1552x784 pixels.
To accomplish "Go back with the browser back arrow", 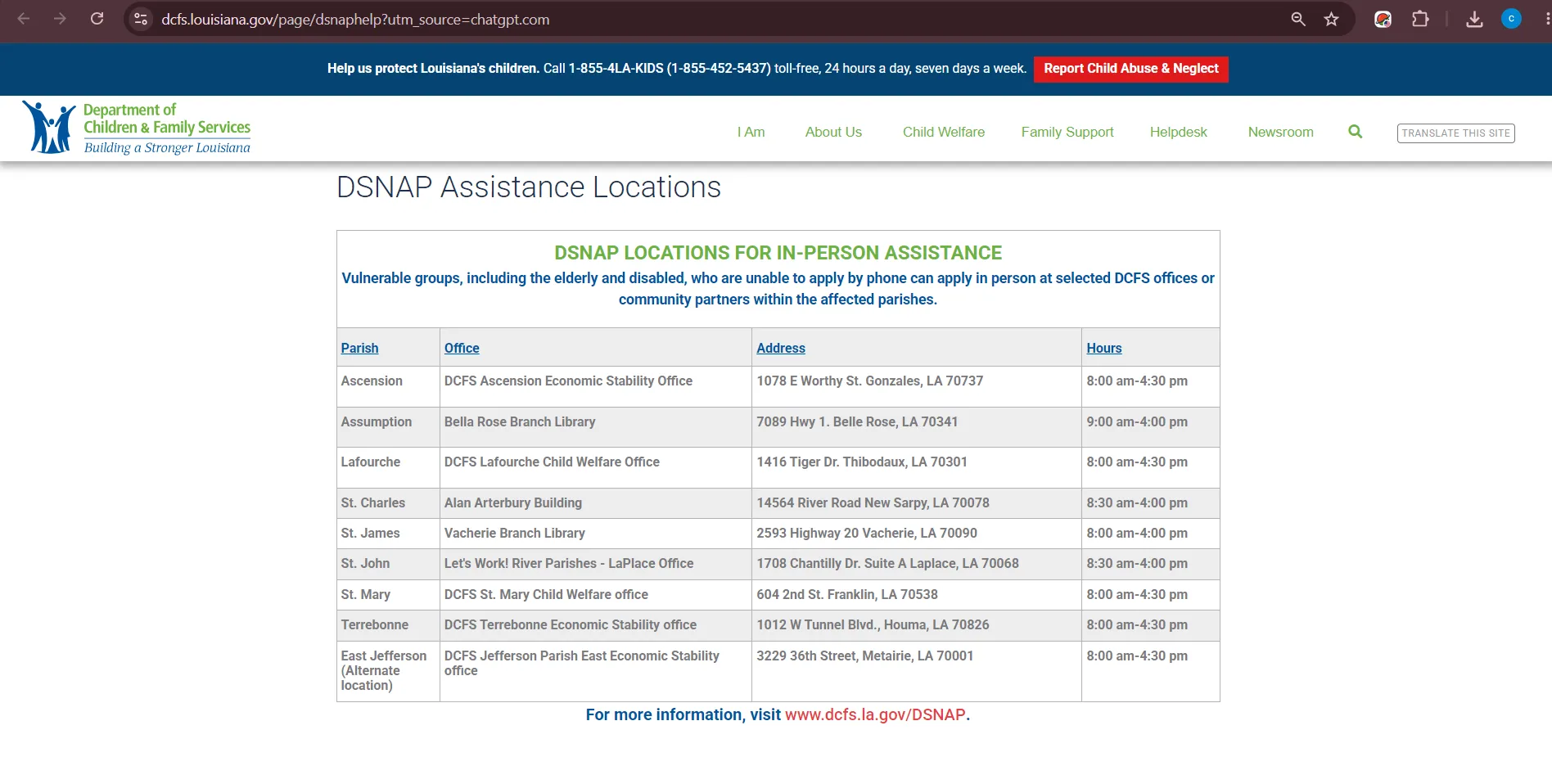I will 24,19.
